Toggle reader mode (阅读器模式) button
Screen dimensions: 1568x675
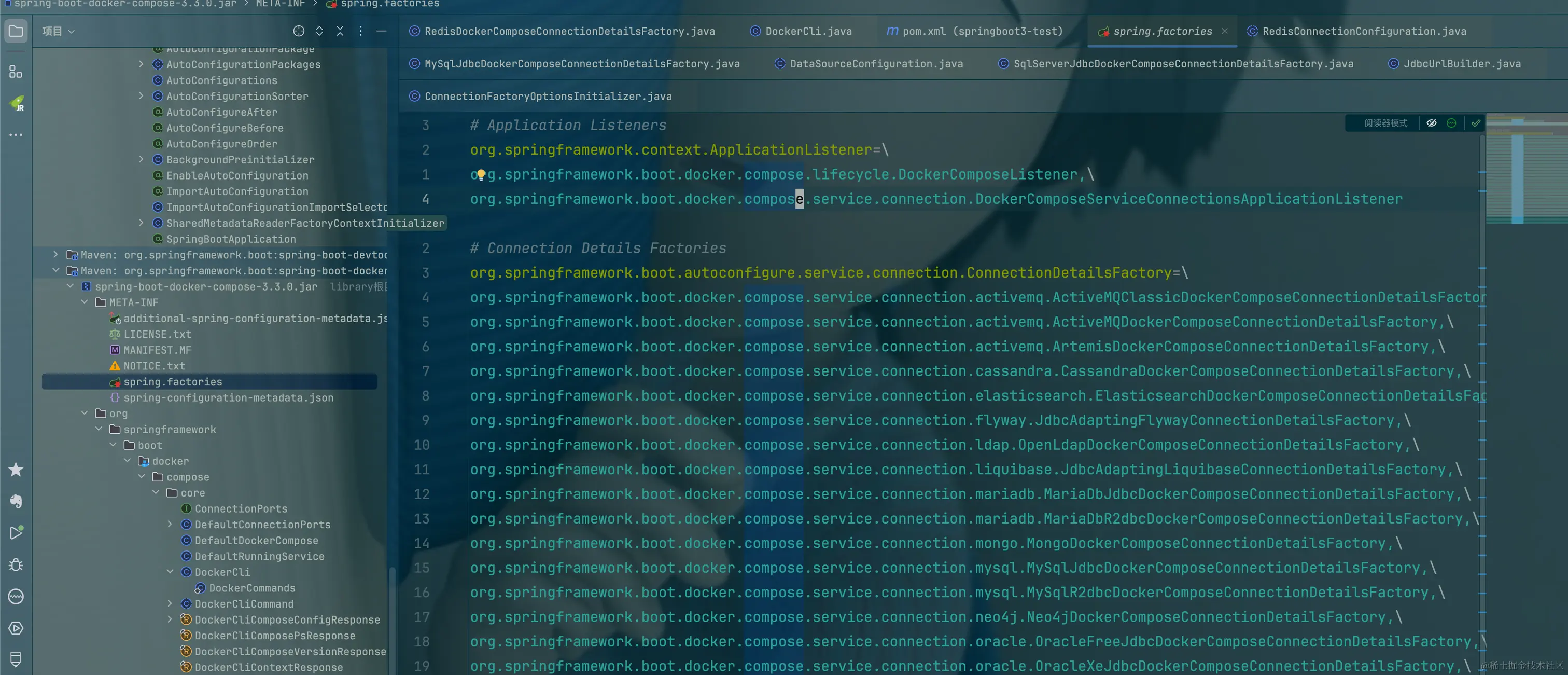tap(1385, 123)
